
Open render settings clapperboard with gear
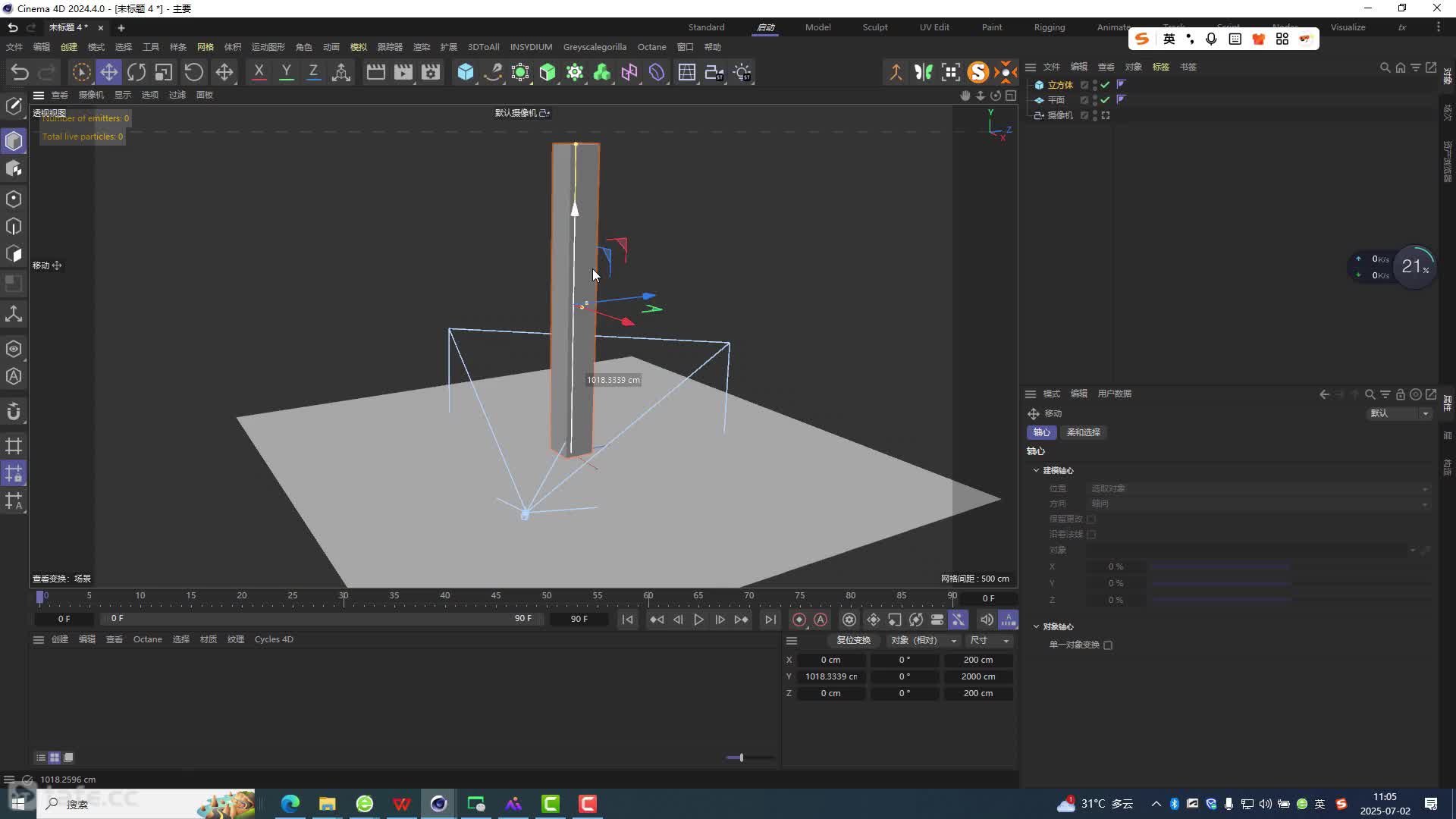431,72
